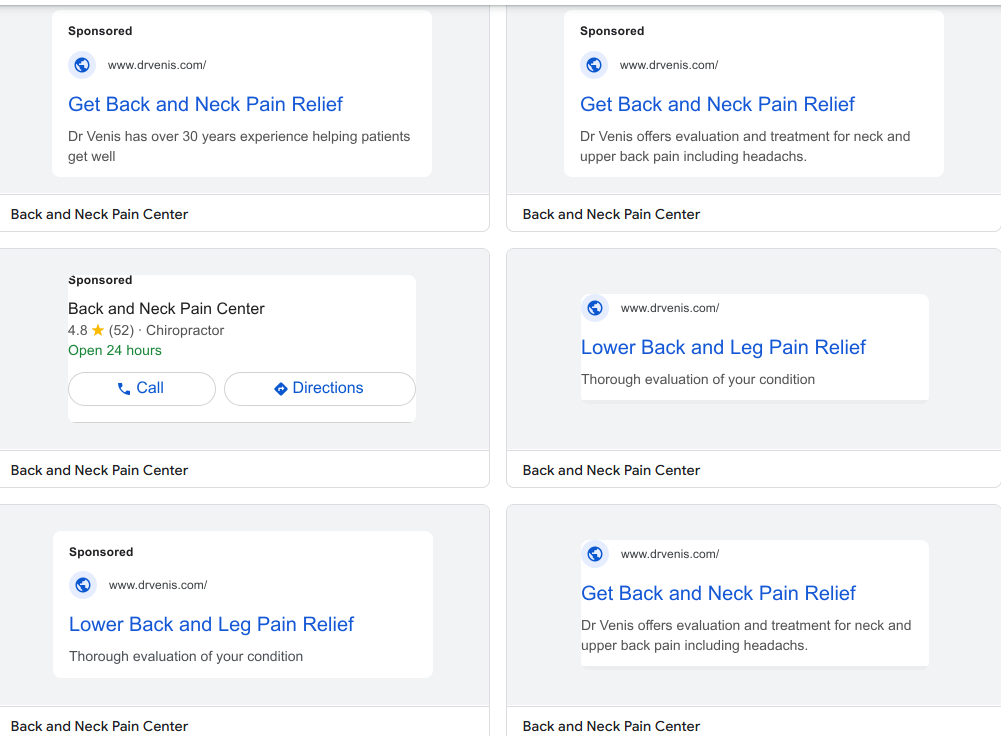Click the yellow star rating icon
The width and height of the screenshot is (1001, 736).
tap(98, 330)
